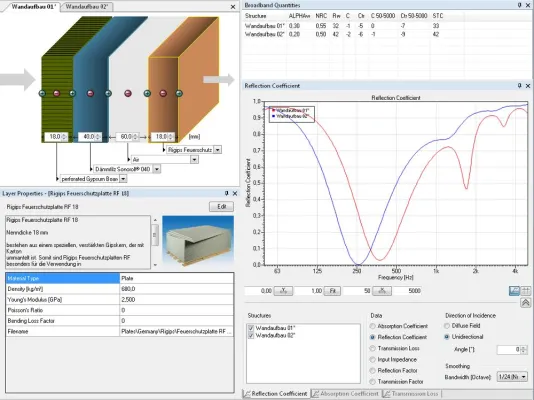
Task: Open perforated Gypsum Board material dropdown
Action: coord(123,179)
